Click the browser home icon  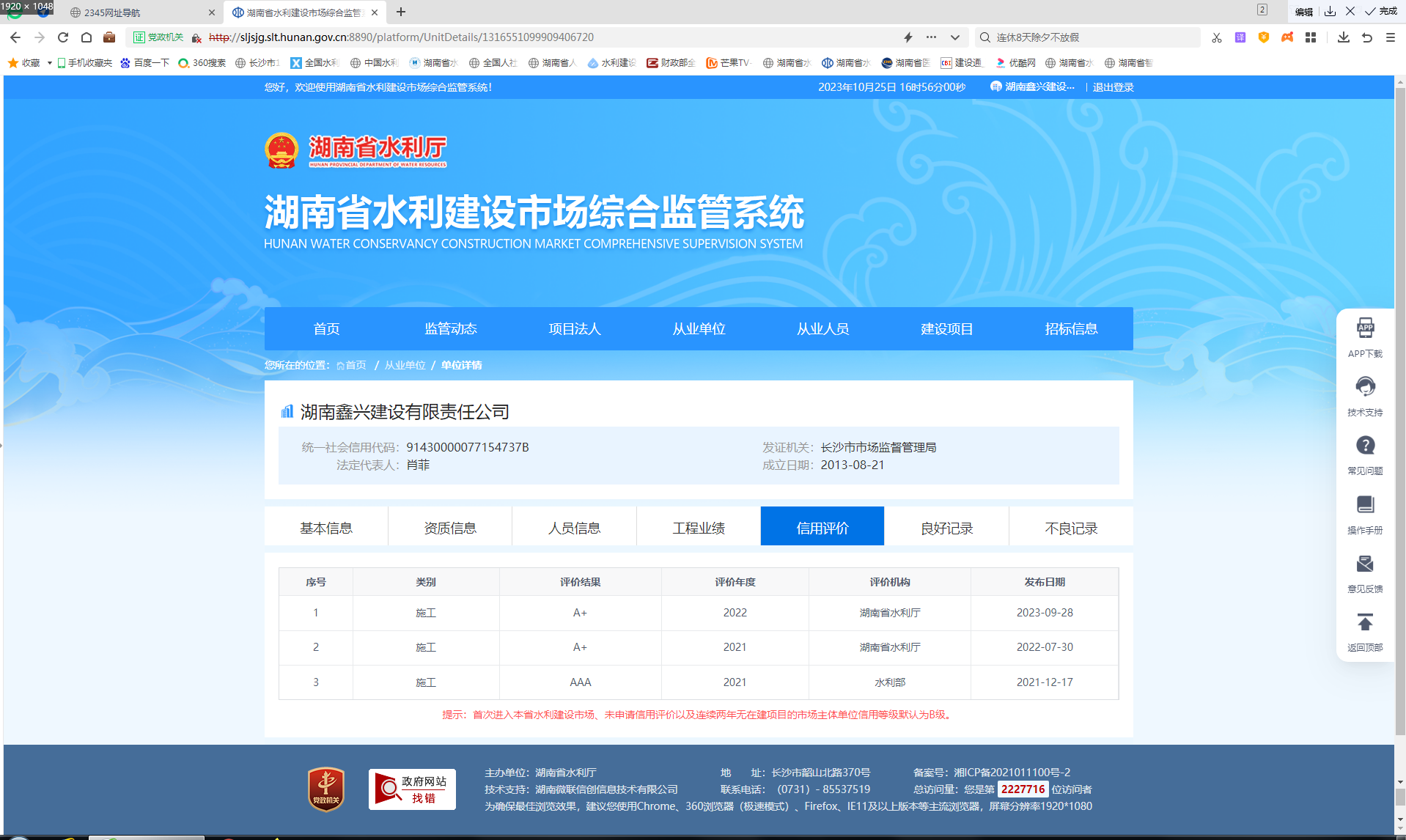click(x=87, y=37)
